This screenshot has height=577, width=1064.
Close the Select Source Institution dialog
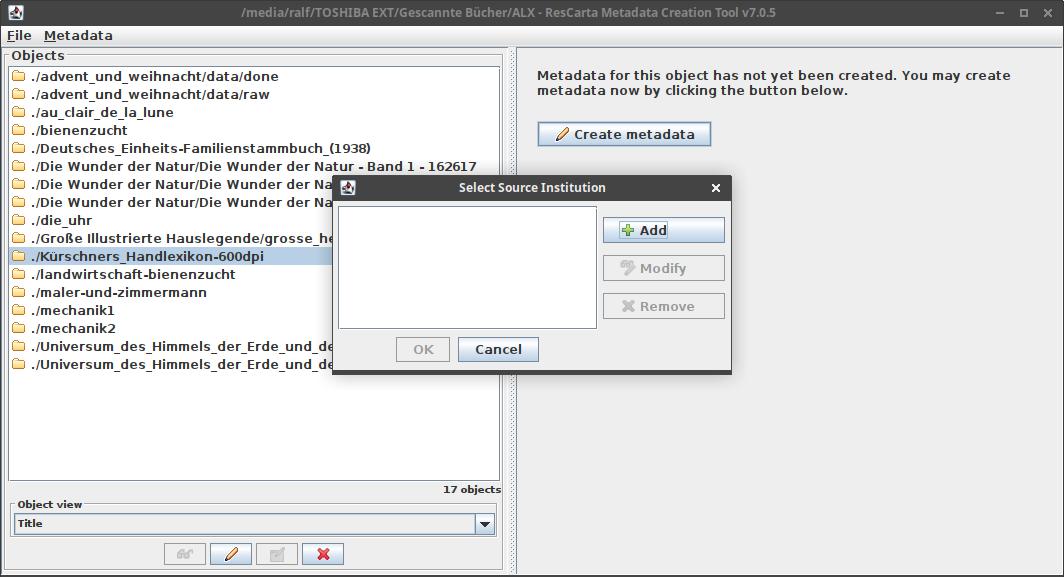click(715, 188)
